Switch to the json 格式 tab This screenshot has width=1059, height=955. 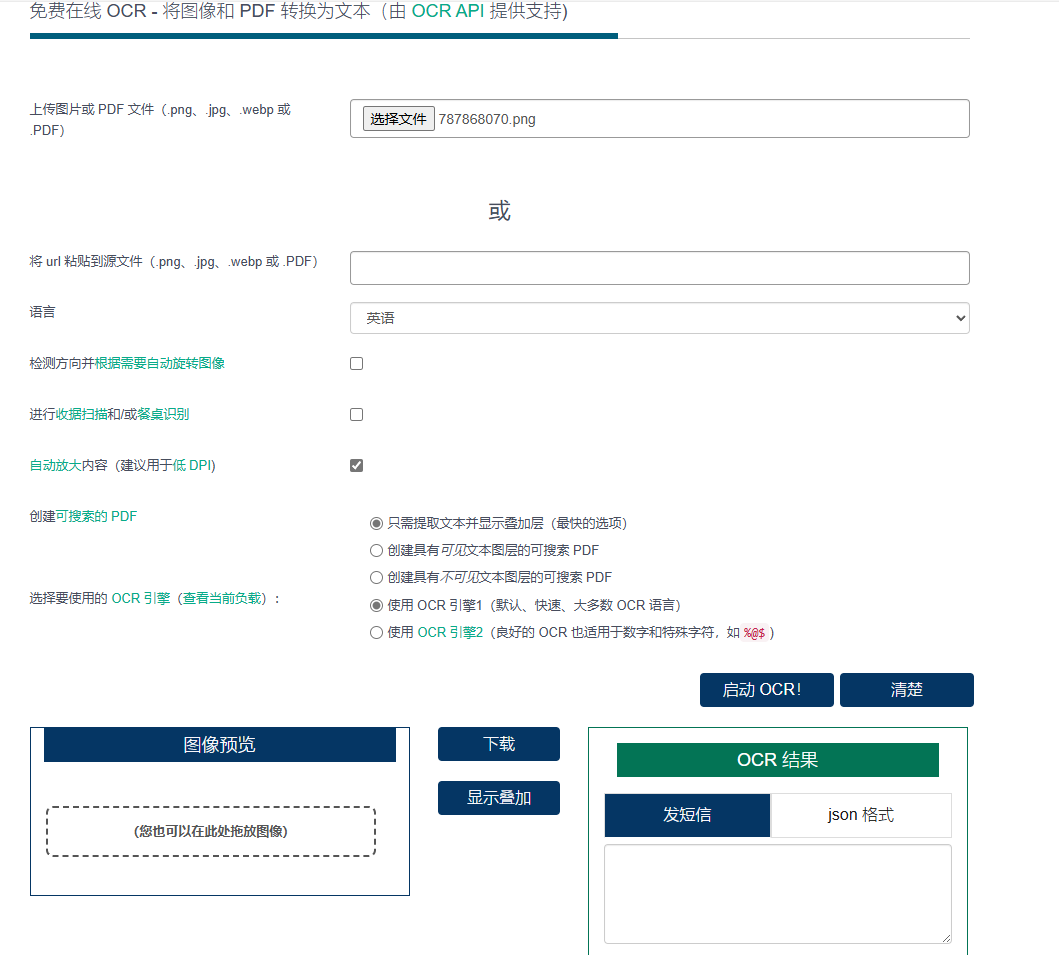pos(860,815)
